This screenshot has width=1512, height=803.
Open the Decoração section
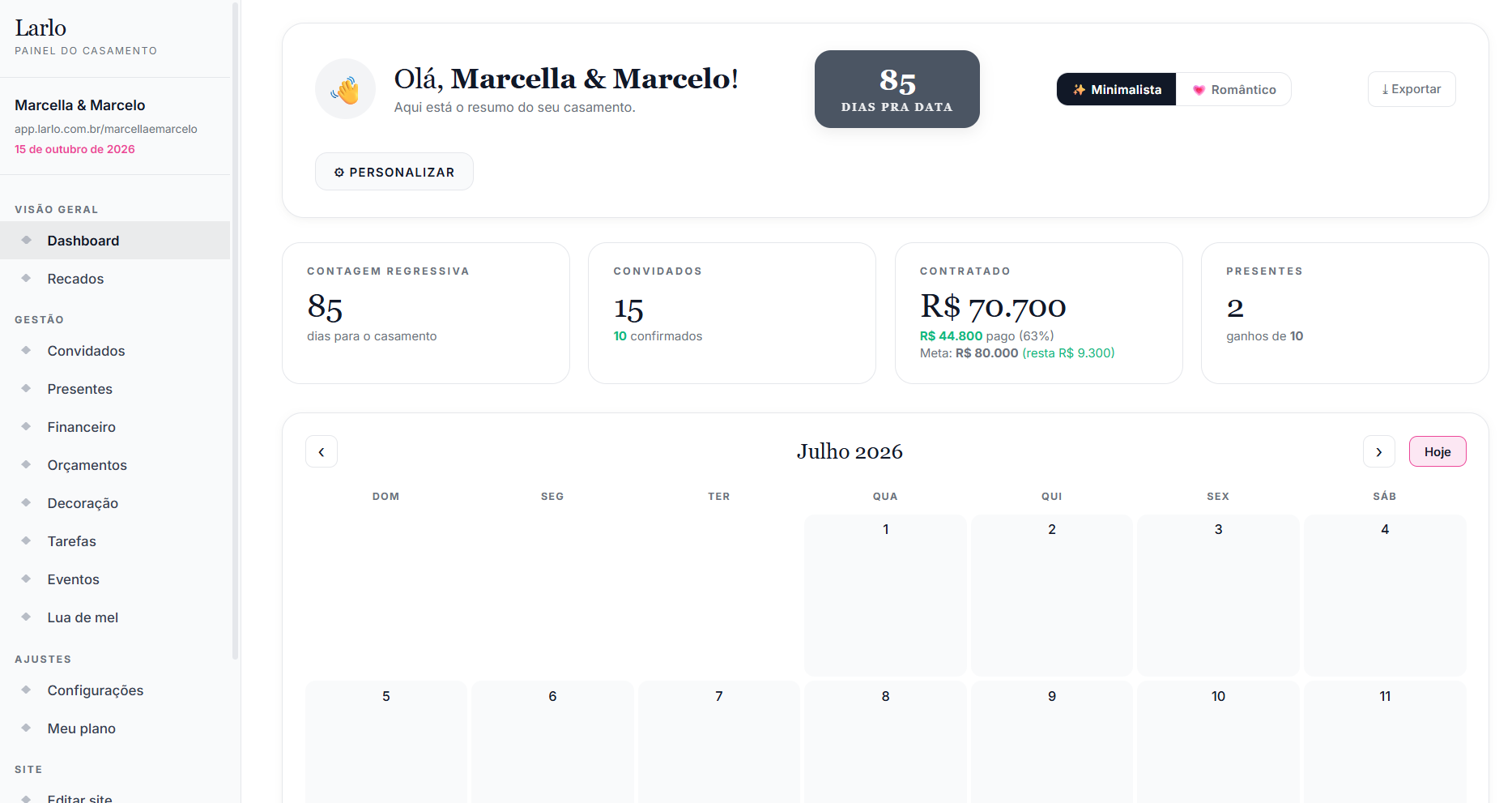(x=115, y=503)
